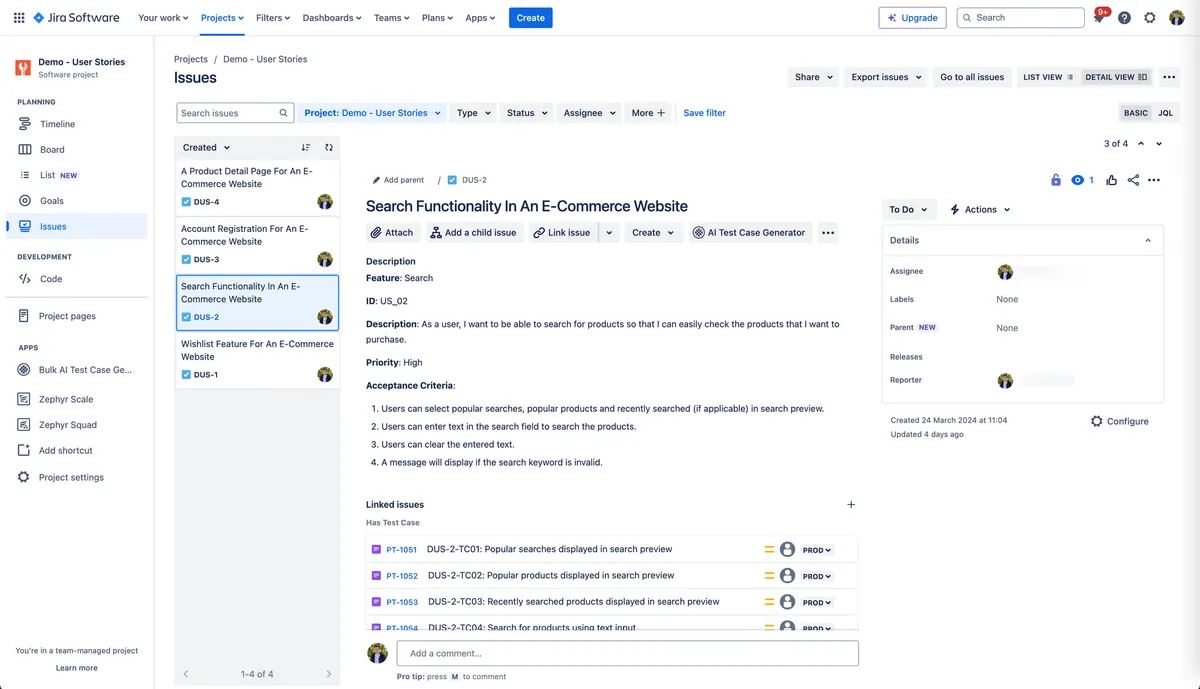This screenshot has width=1200, height=689.
Task: Switch to List View toggle
Action: click(x=1047, y=77)
